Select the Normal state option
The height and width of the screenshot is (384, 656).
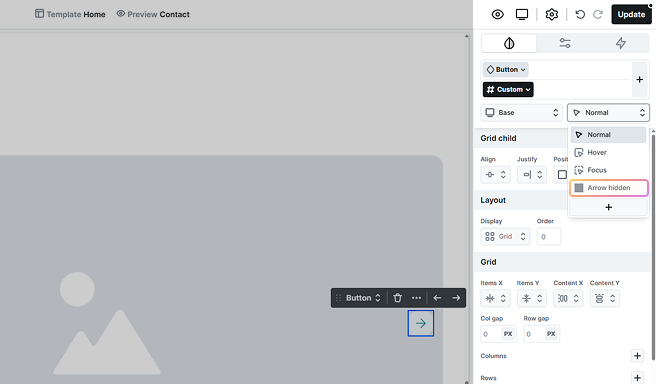click(x=608, y=135)
